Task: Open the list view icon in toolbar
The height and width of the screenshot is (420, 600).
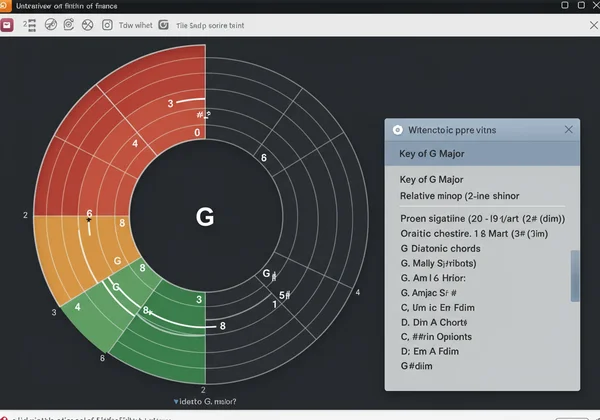Action: point(29,25)
